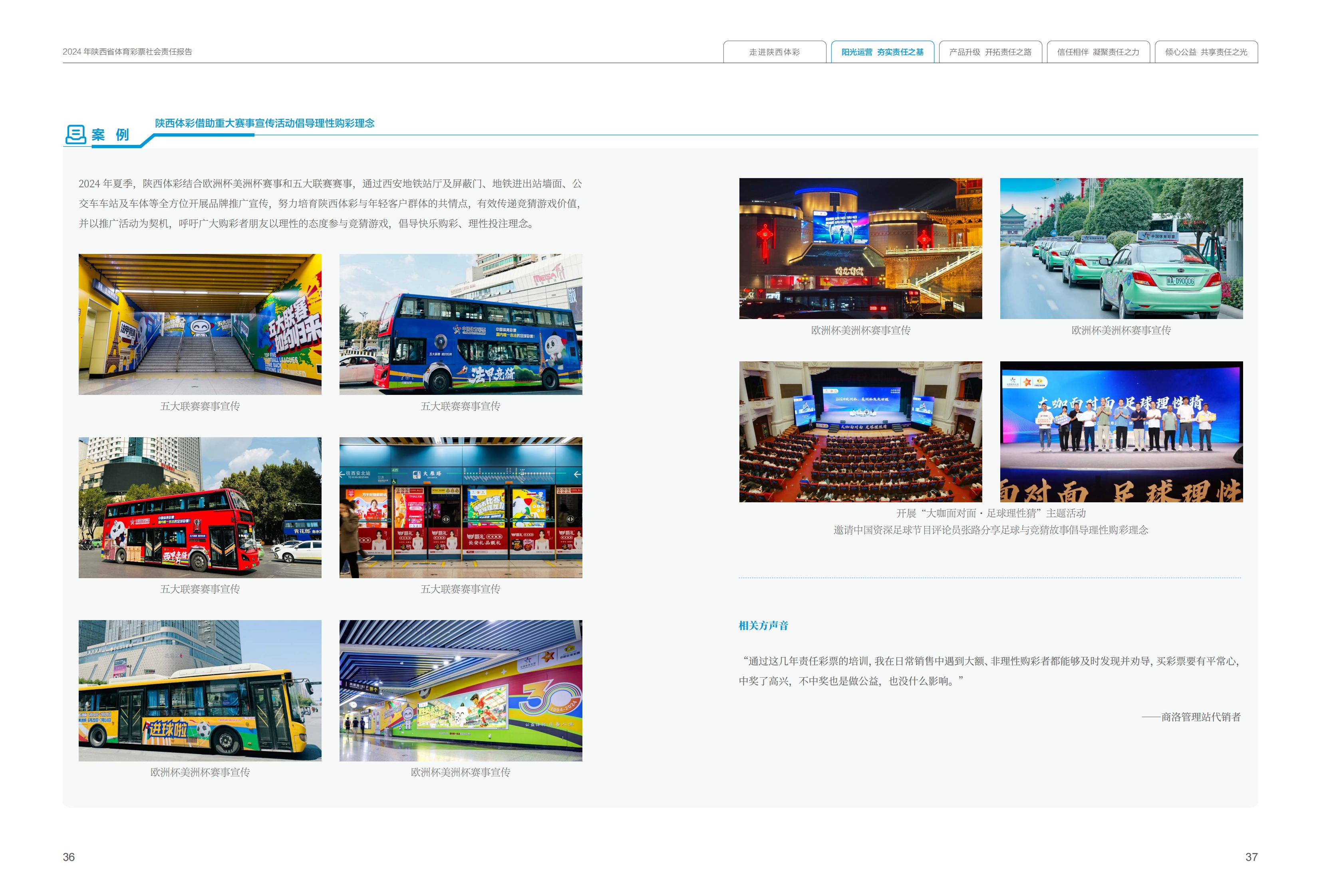Open the night building LED screen photo
1321x896 pixels.
860,248
